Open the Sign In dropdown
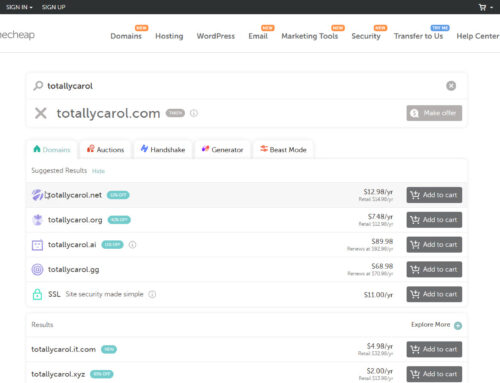 click(19, 7)
